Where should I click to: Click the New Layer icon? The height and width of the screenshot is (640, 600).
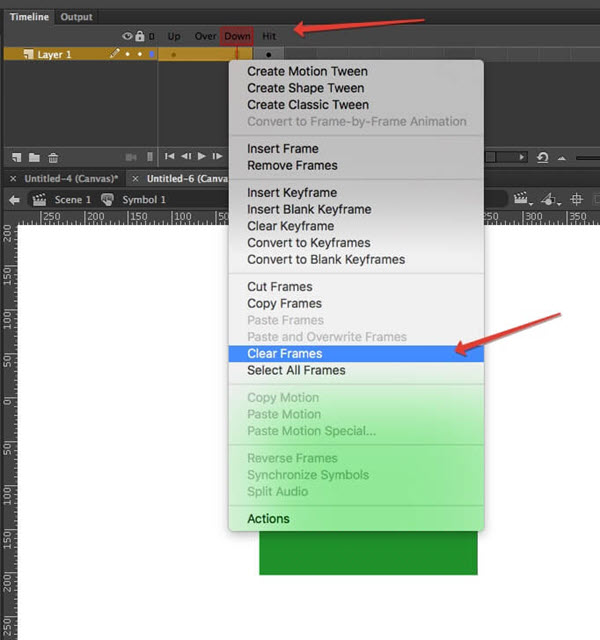[17, 157]
